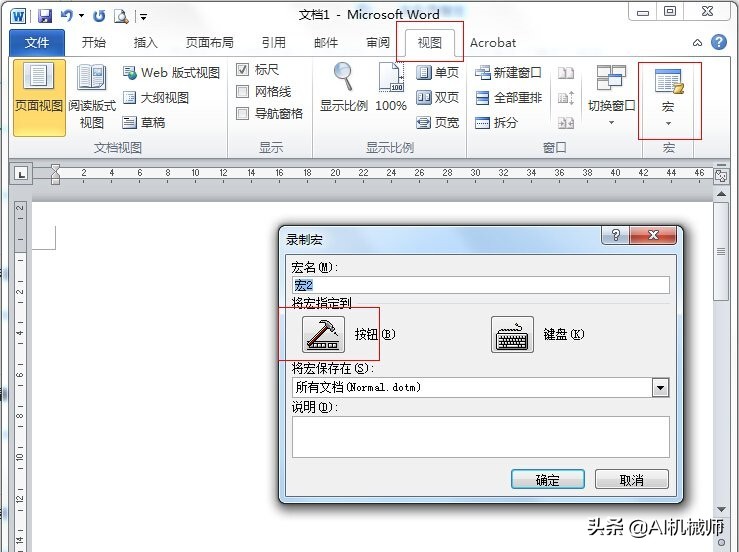The height and width of the screenshot is (552, 739).
Task: Click the reset window position icon
Action: click(x=566, y=123)
